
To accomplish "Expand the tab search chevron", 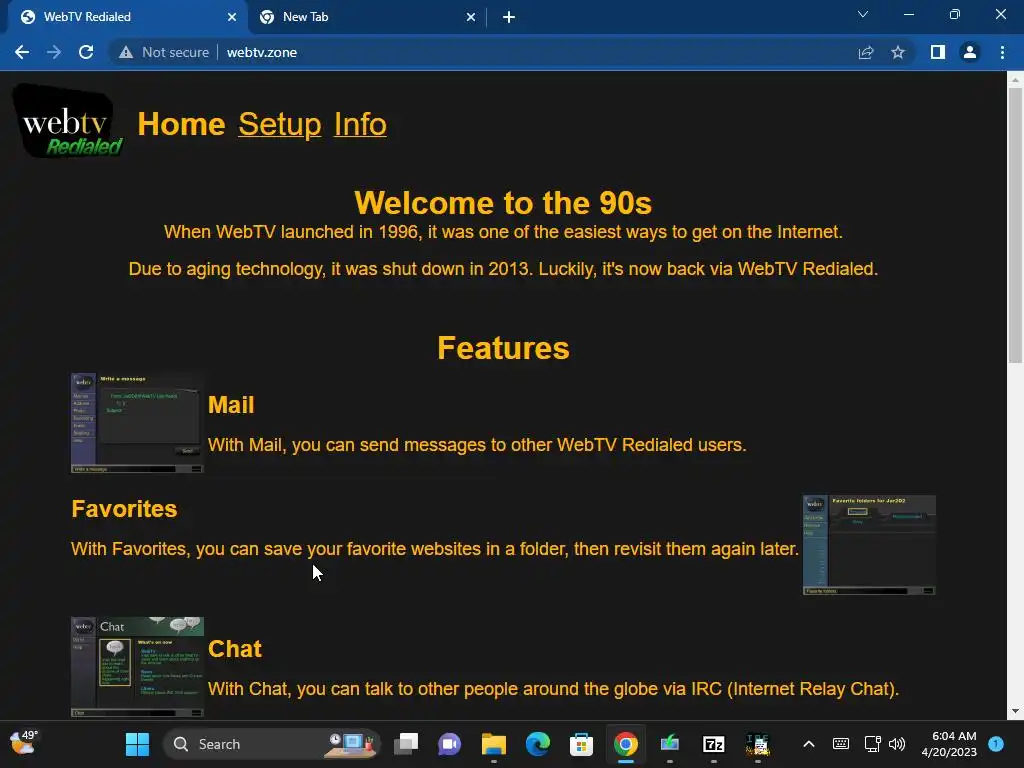I will coord(863,14).
